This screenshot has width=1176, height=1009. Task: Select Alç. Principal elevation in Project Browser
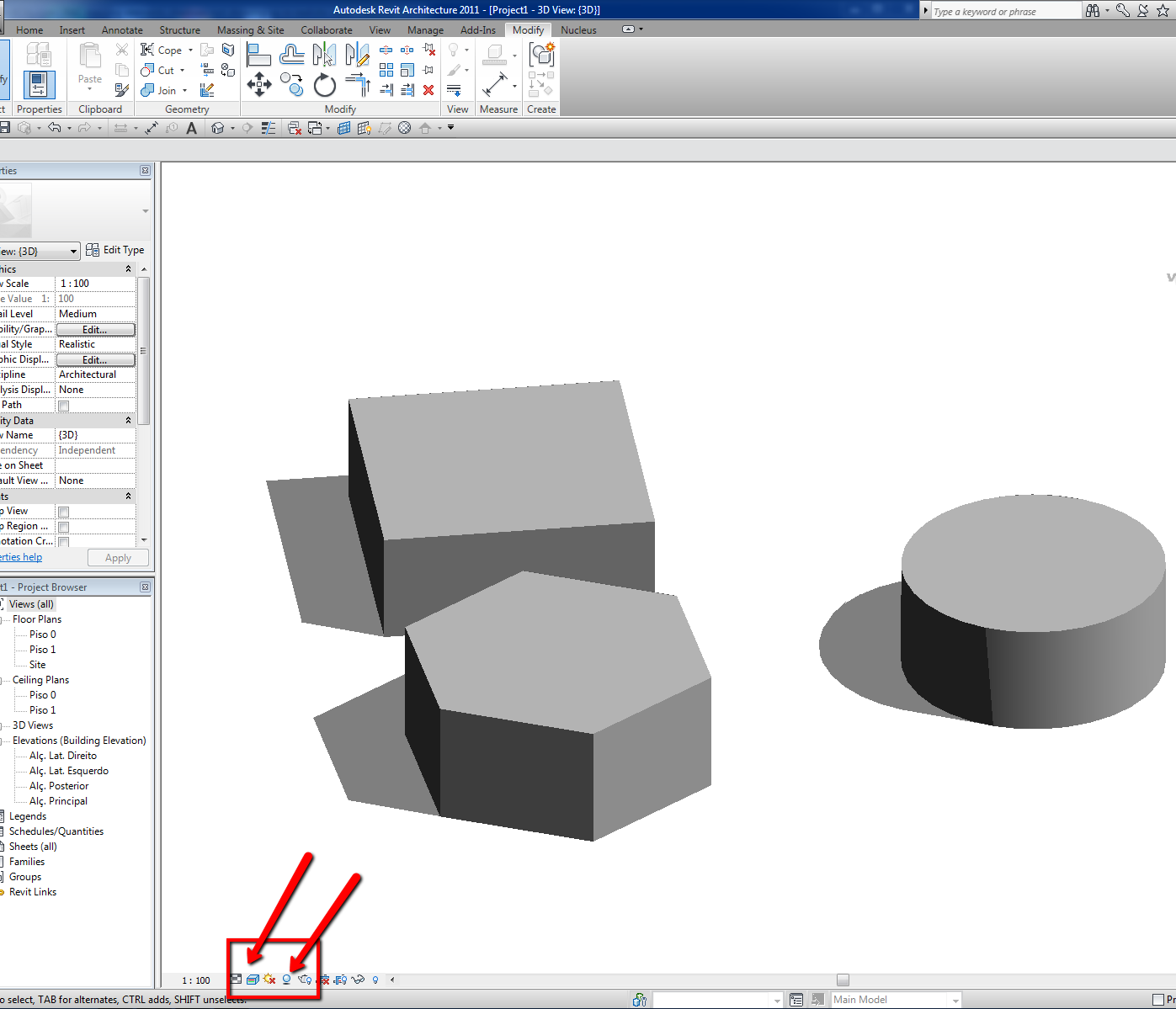58,801
